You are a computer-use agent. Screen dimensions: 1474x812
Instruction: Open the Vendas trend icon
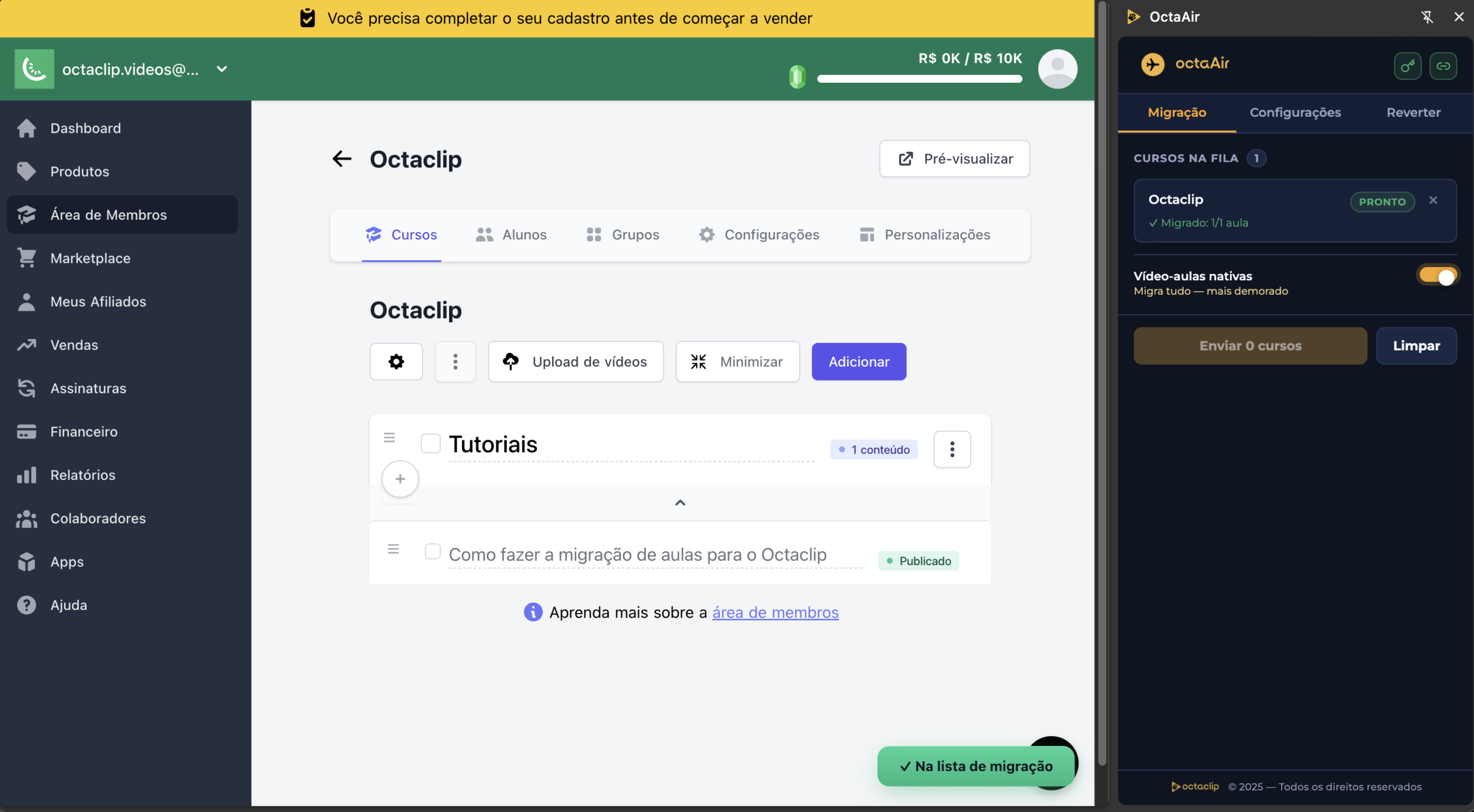(26, 345)
